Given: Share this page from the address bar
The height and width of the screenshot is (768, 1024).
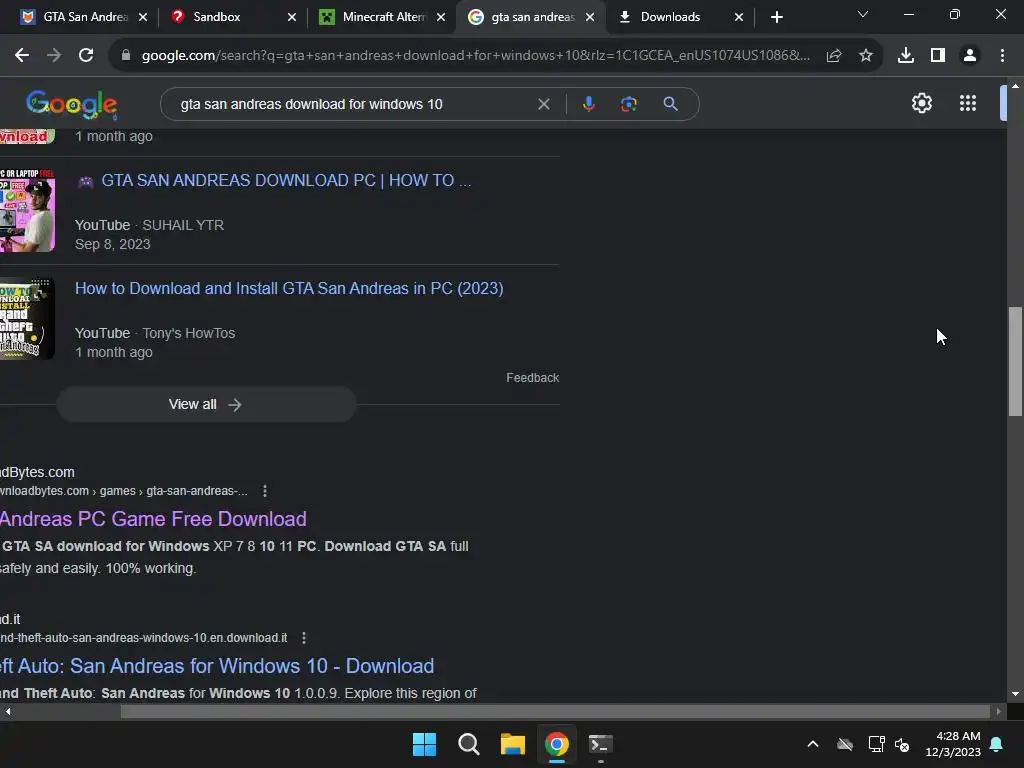Looking at the screenshot, I should coord(833,56).
